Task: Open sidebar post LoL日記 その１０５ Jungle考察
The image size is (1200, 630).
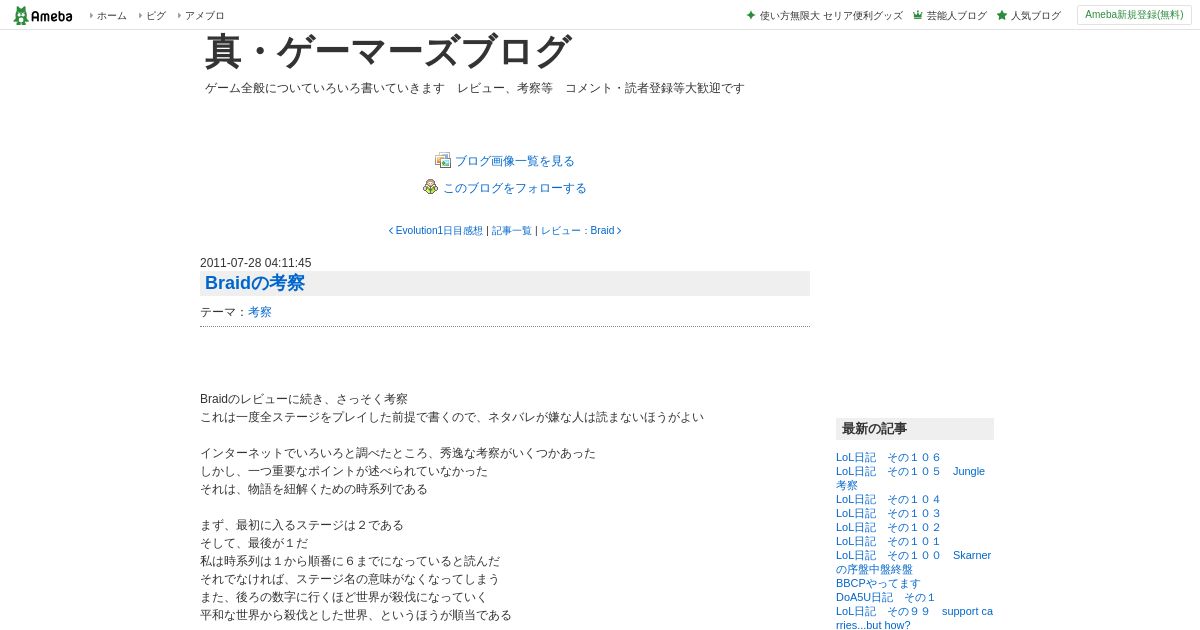Action: pyautogui.click(x=910, y=478)
